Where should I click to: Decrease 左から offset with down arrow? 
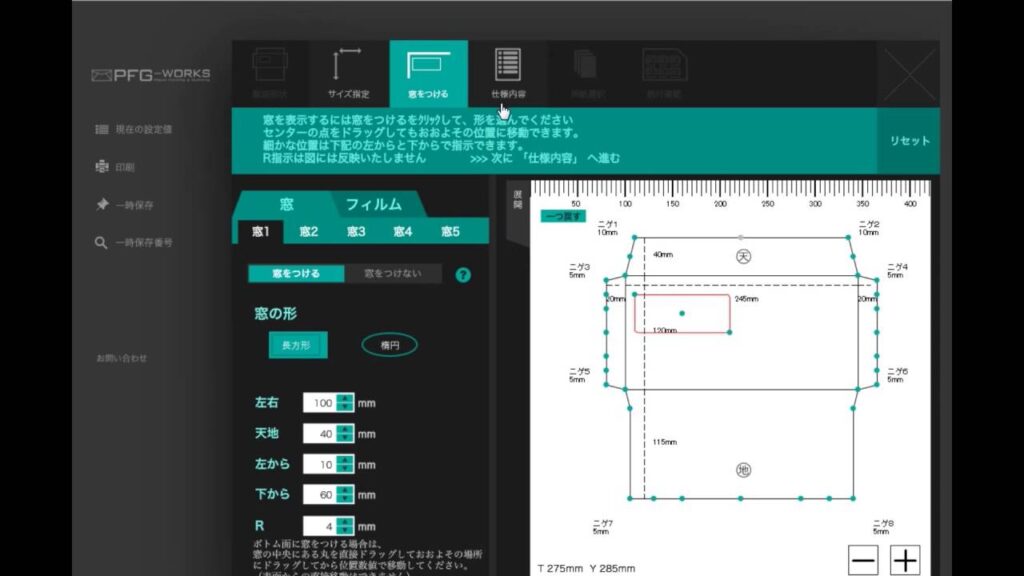pyautogui.click(x=345, y=469)
